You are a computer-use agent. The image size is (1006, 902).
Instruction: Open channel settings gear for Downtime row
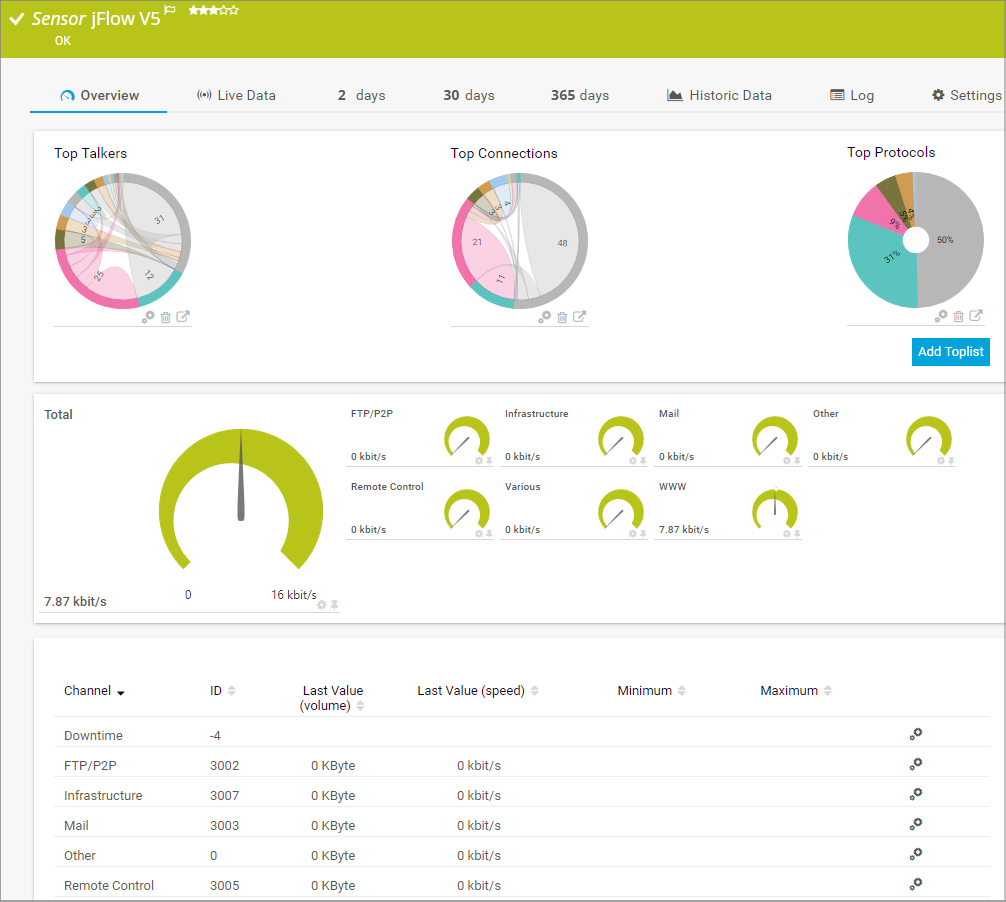coord(915,734)
